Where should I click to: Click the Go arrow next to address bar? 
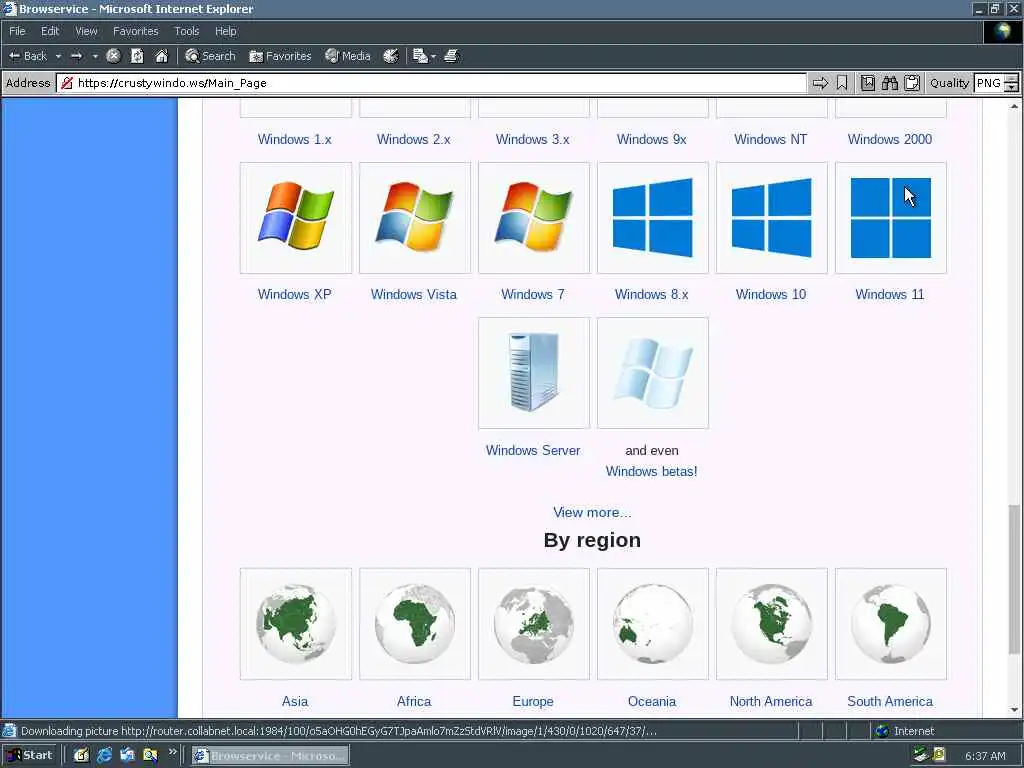point(820,83)
